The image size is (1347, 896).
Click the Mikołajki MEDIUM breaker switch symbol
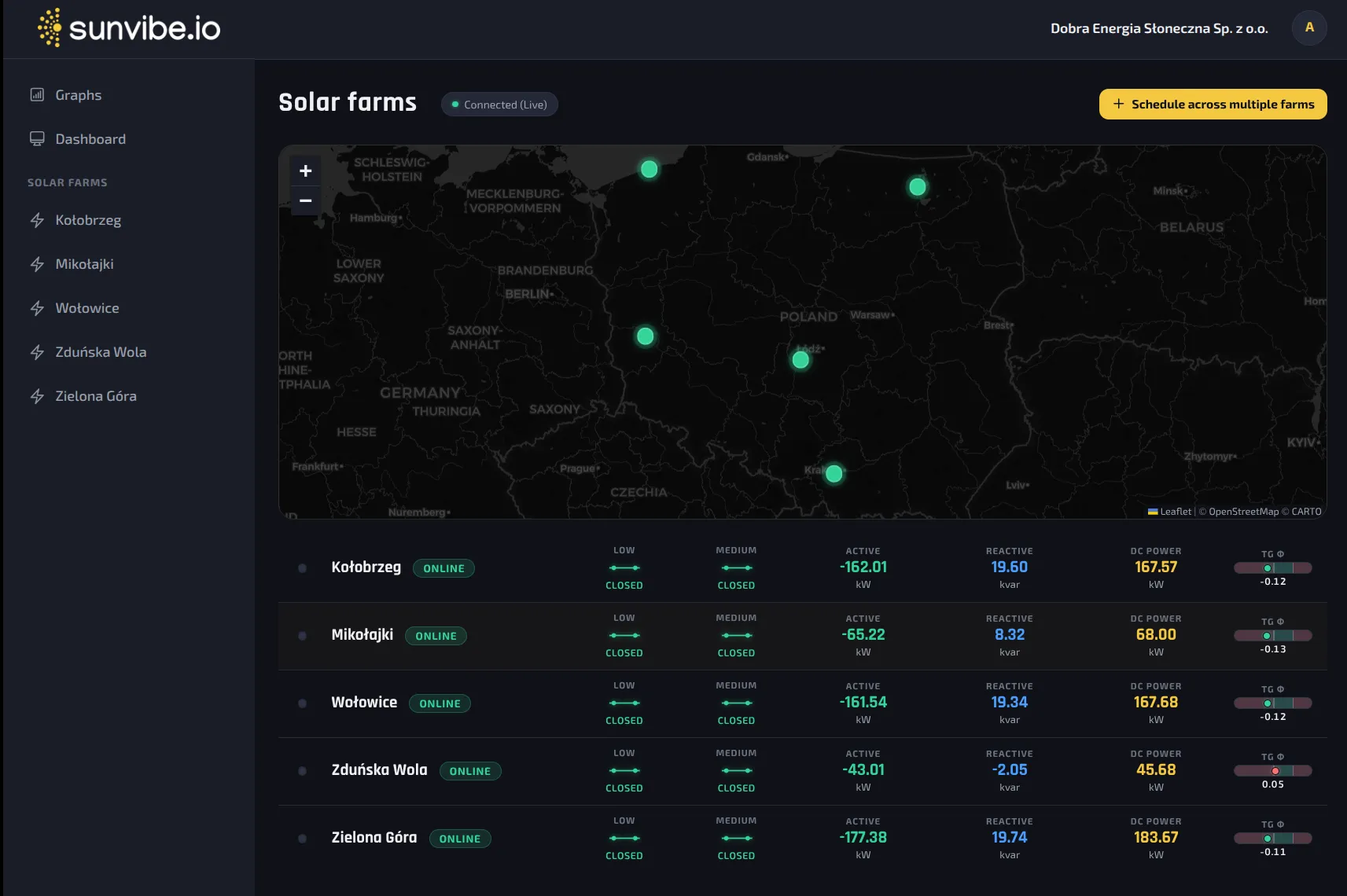tap(736, 635)
